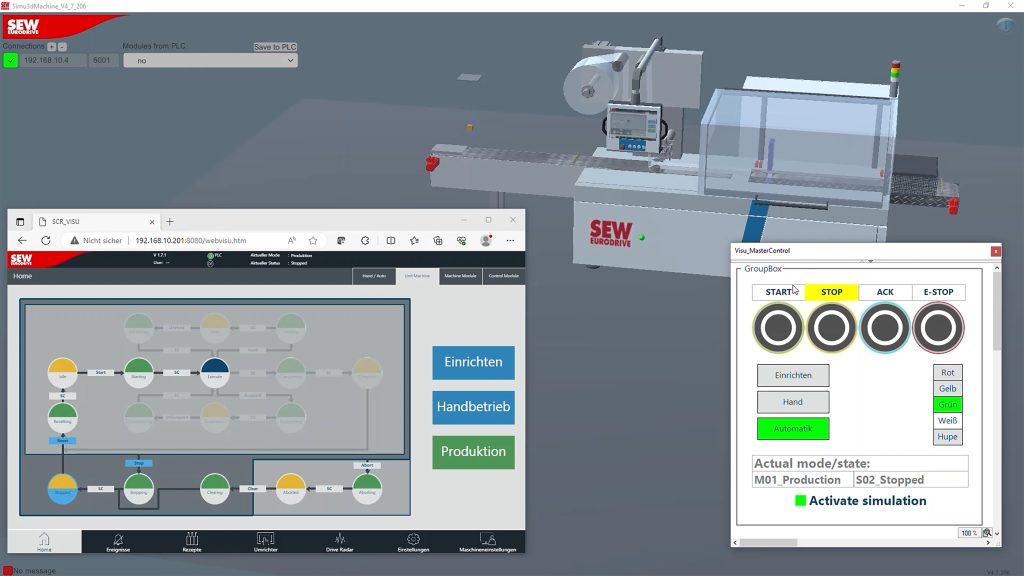This screenshot has width=1024, height=576.
Task: Open the Ereignisse bell icon
Action: click(x=119, y=539)
